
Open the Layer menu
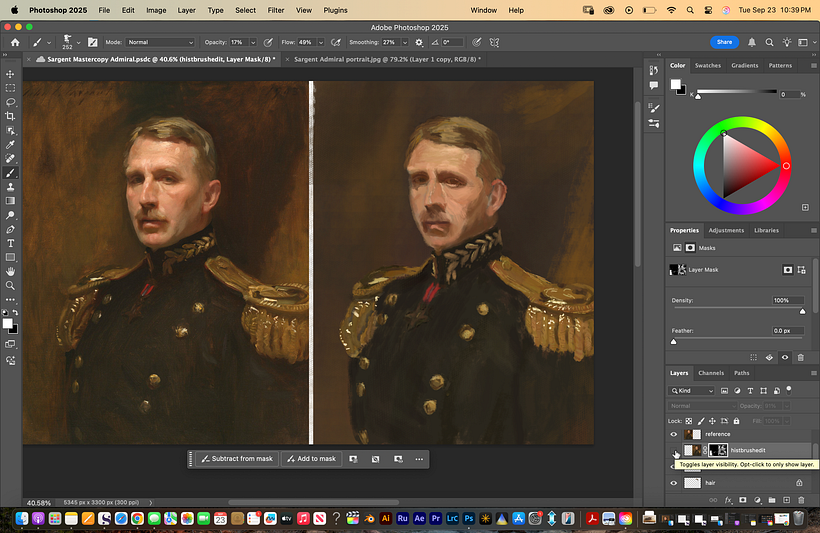coord(186,10)
